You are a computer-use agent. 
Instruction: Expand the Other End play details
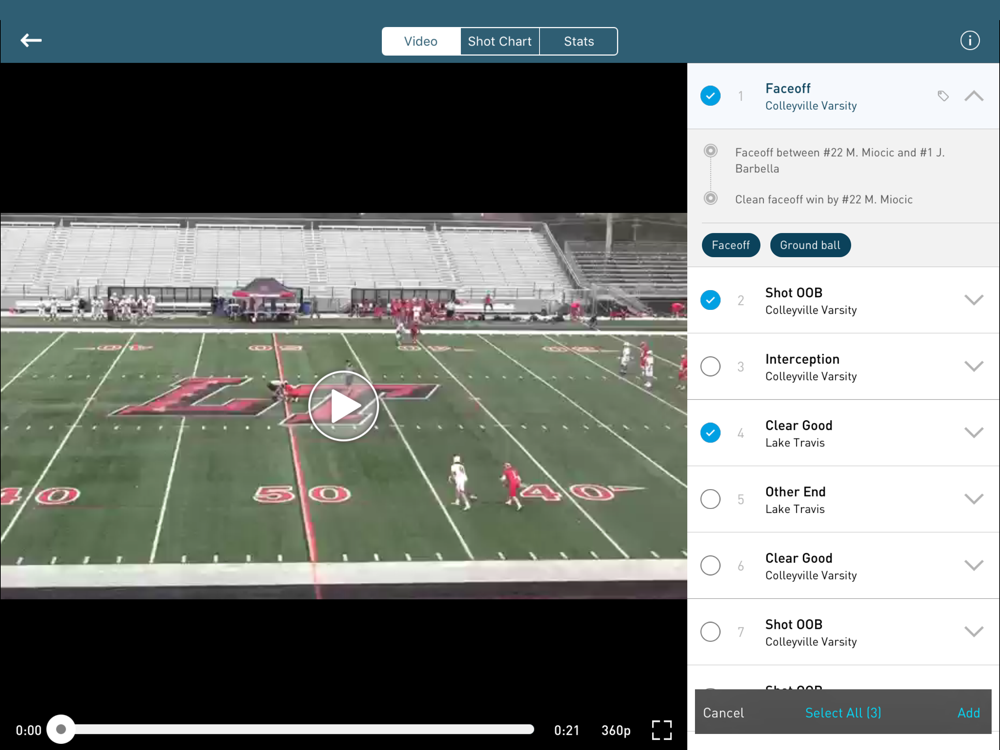click(x=973, y=499)
